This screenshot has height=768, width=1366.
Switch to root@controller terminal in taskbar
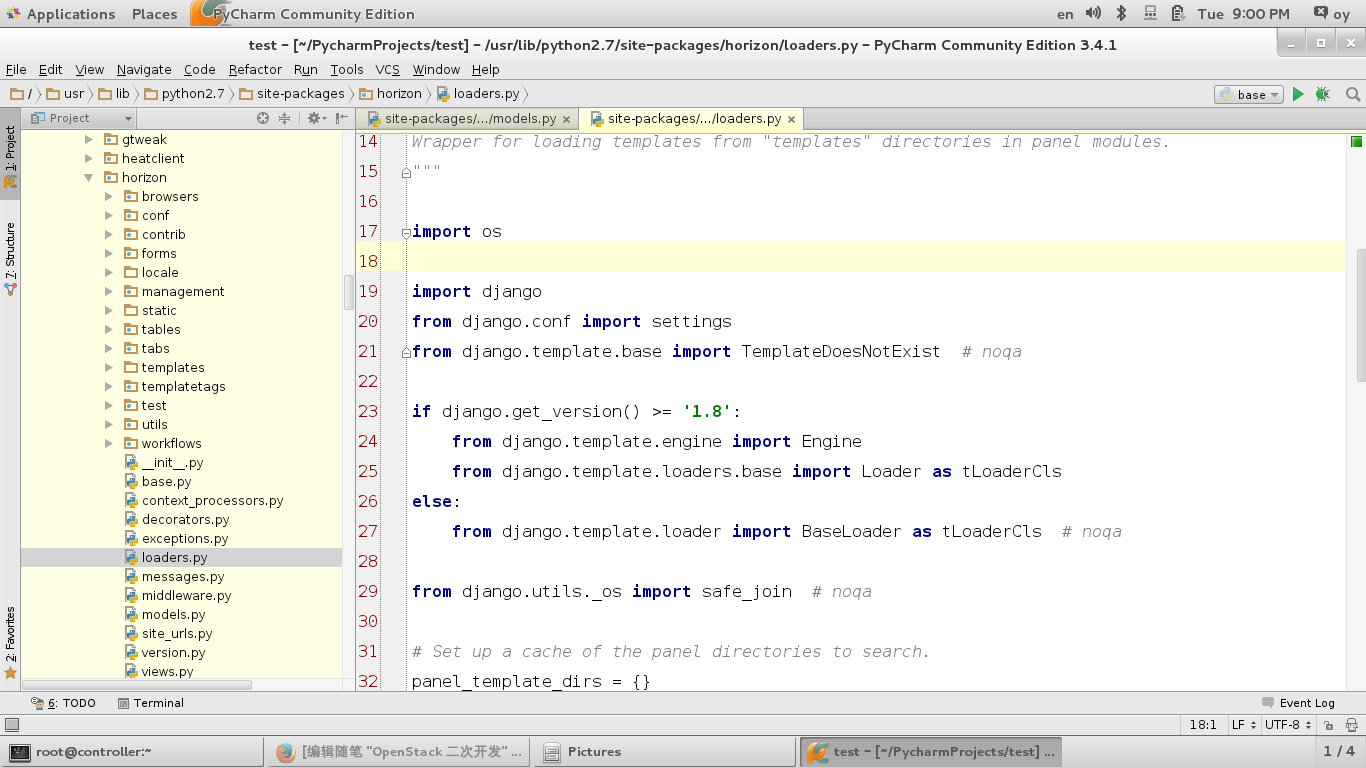pyautogui.click(x=131, y=752)
